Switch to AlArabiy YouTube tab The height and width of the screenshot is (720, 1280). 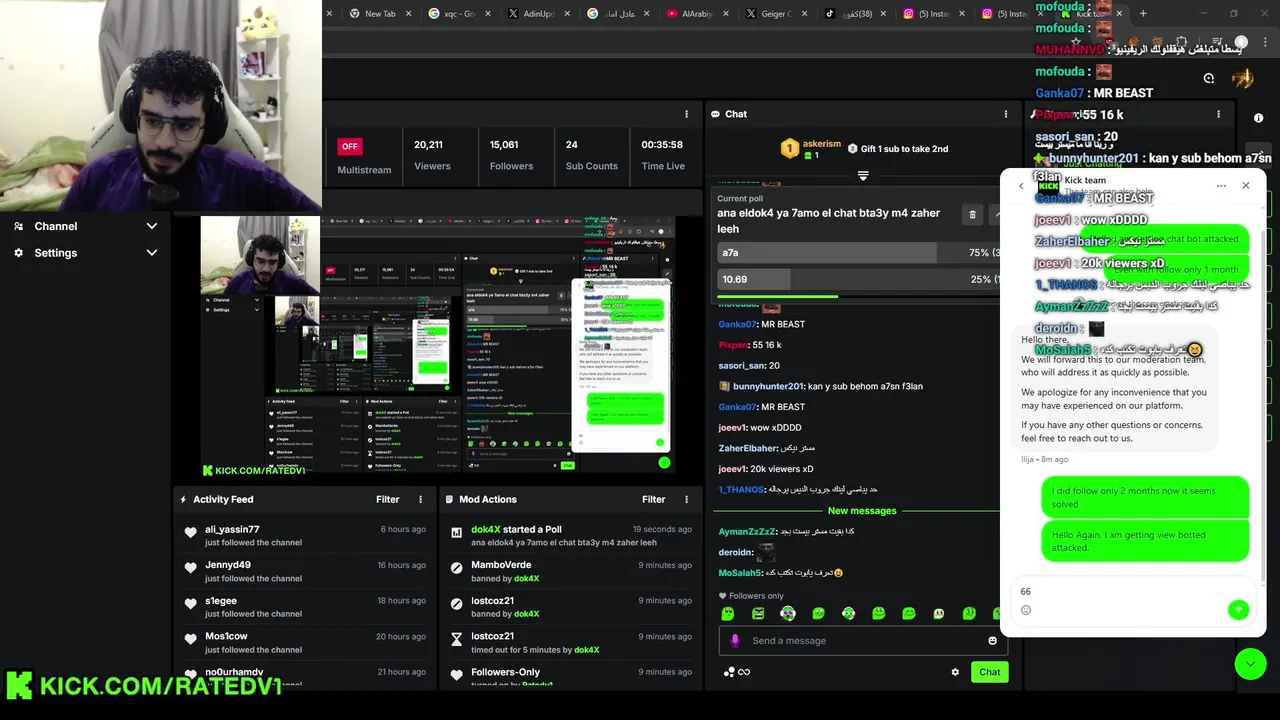point(697,13)
